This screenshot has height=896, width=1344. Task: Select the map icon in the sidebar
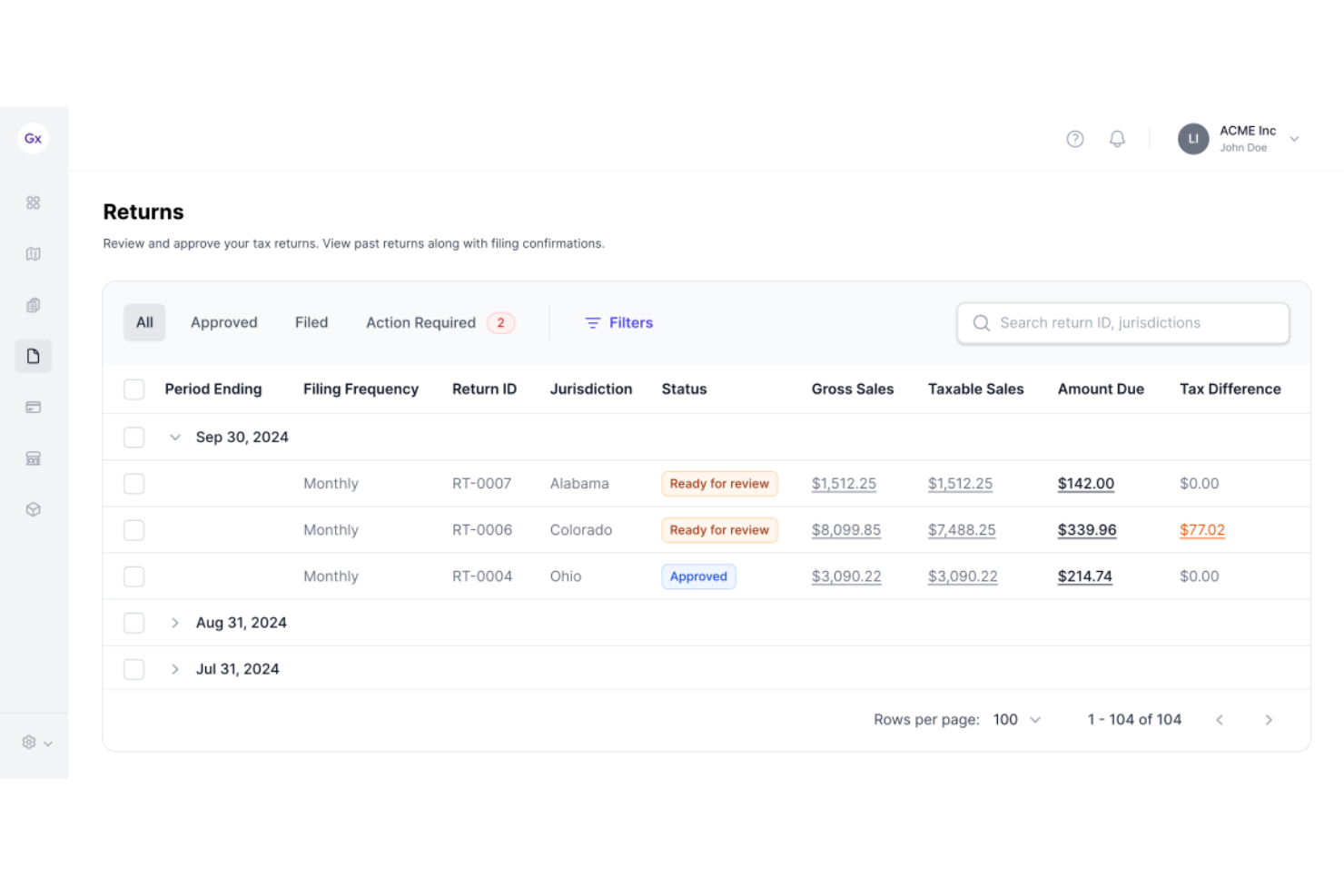click(33, 253)
